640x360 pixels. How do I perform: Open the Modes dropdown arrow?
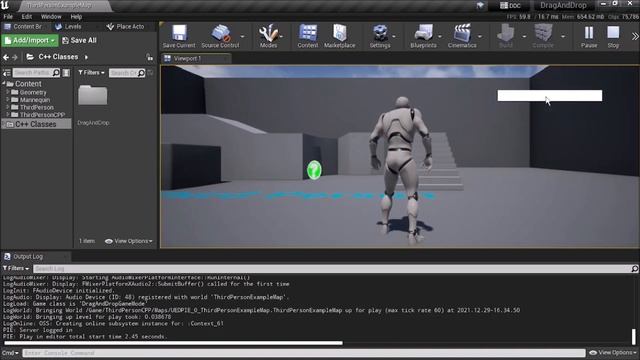click(x=281, y=36)
